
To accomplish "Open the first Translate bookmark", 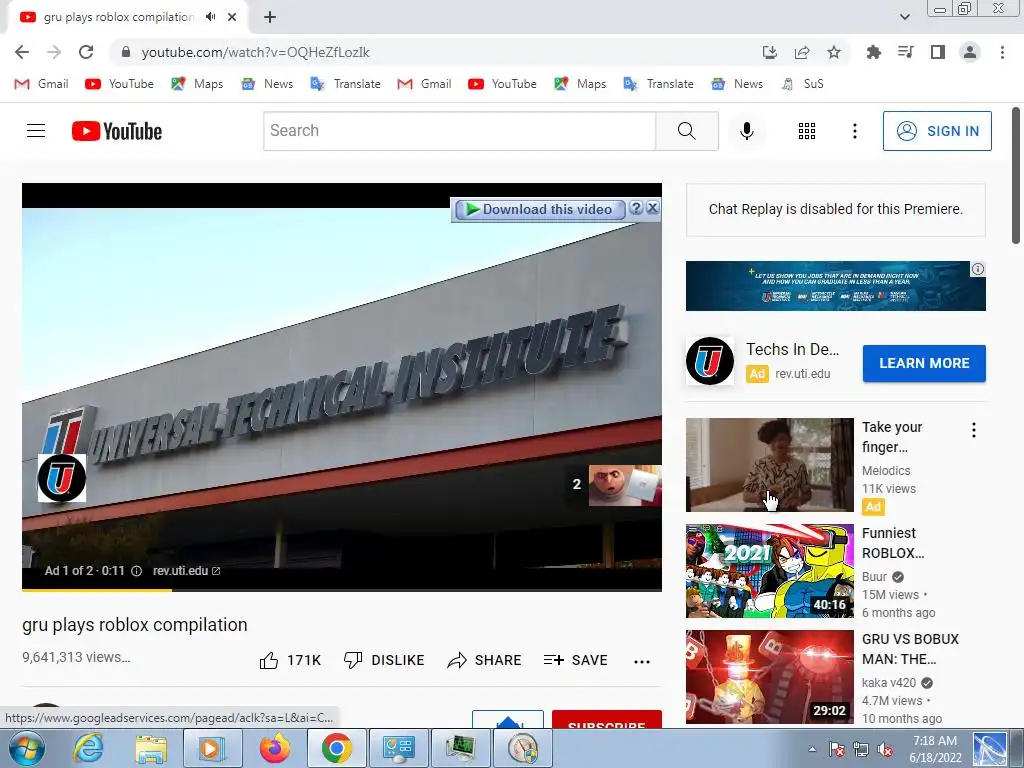I will pos(345,84).
